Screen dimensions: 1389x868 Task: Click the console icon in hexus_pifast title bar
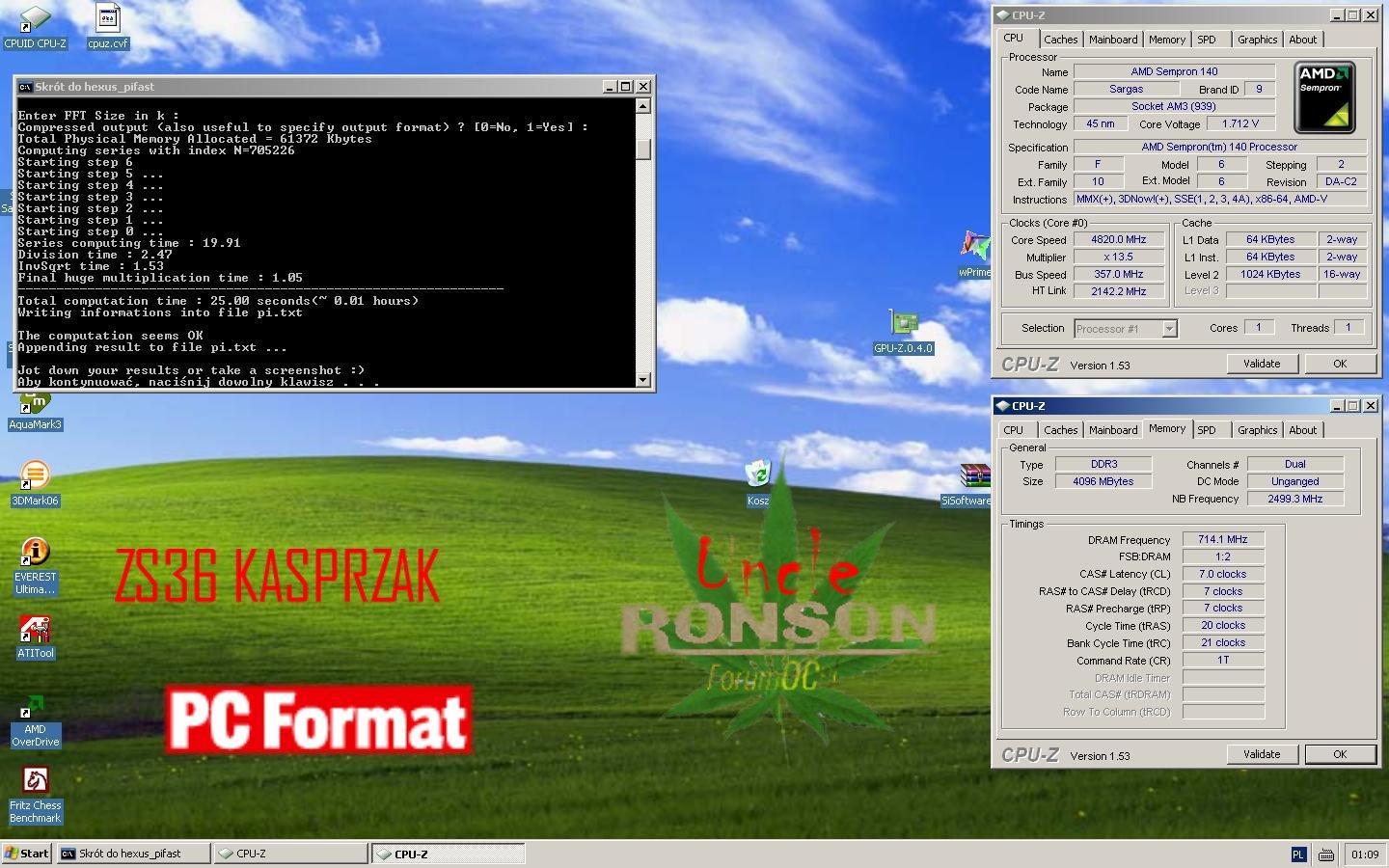click(25, 87)
